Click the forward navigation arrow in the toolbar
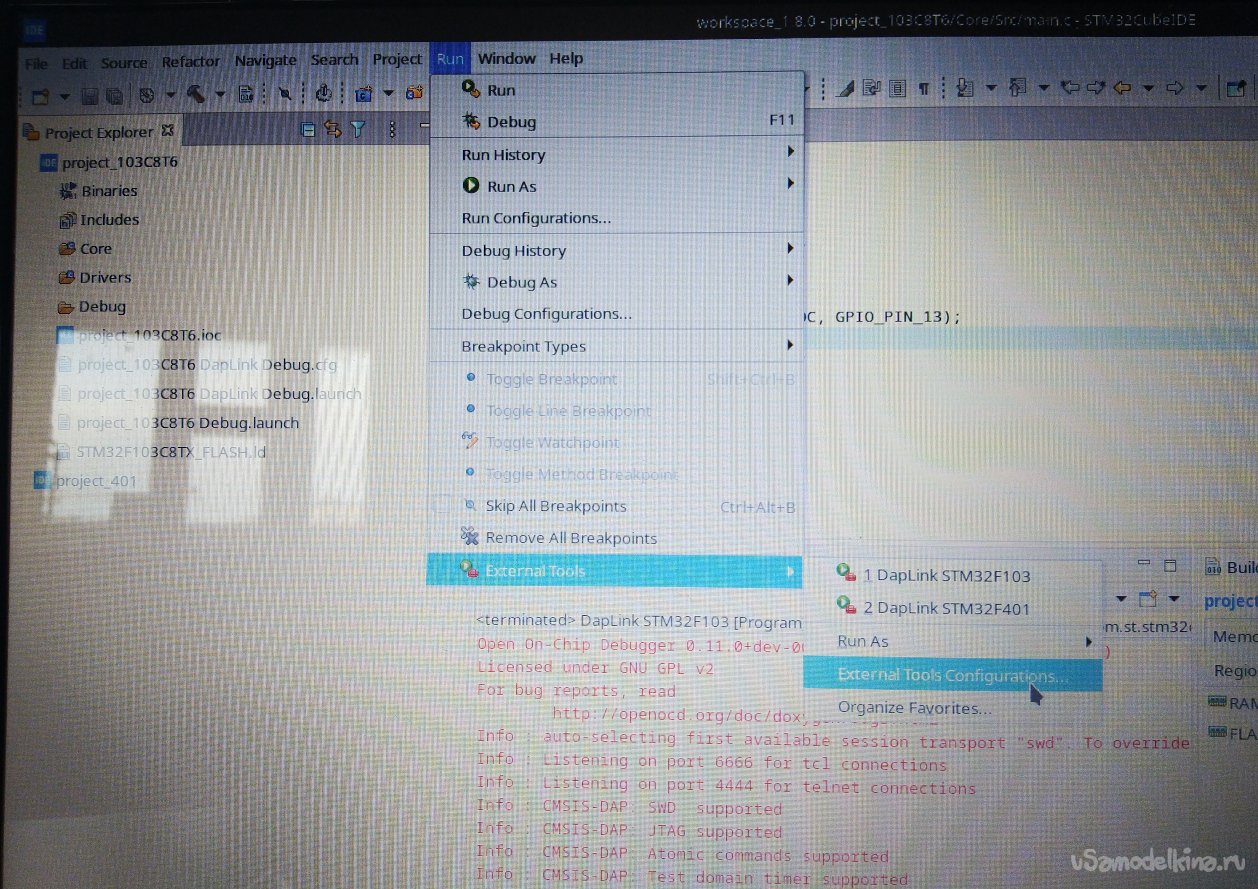 coord(1176,88)
